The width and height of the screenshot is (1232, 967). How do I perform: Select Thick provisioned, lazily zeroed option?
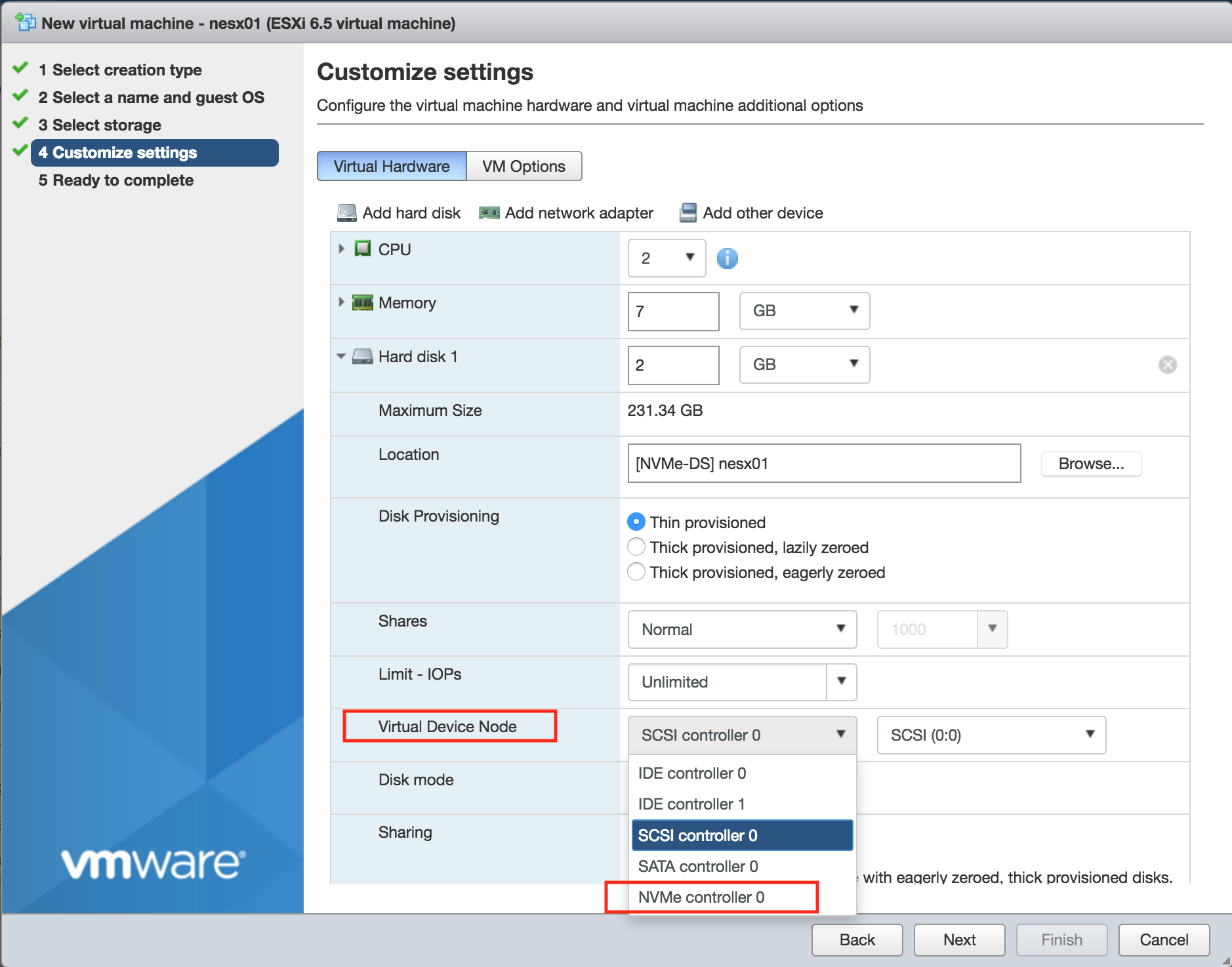point(636,547)
